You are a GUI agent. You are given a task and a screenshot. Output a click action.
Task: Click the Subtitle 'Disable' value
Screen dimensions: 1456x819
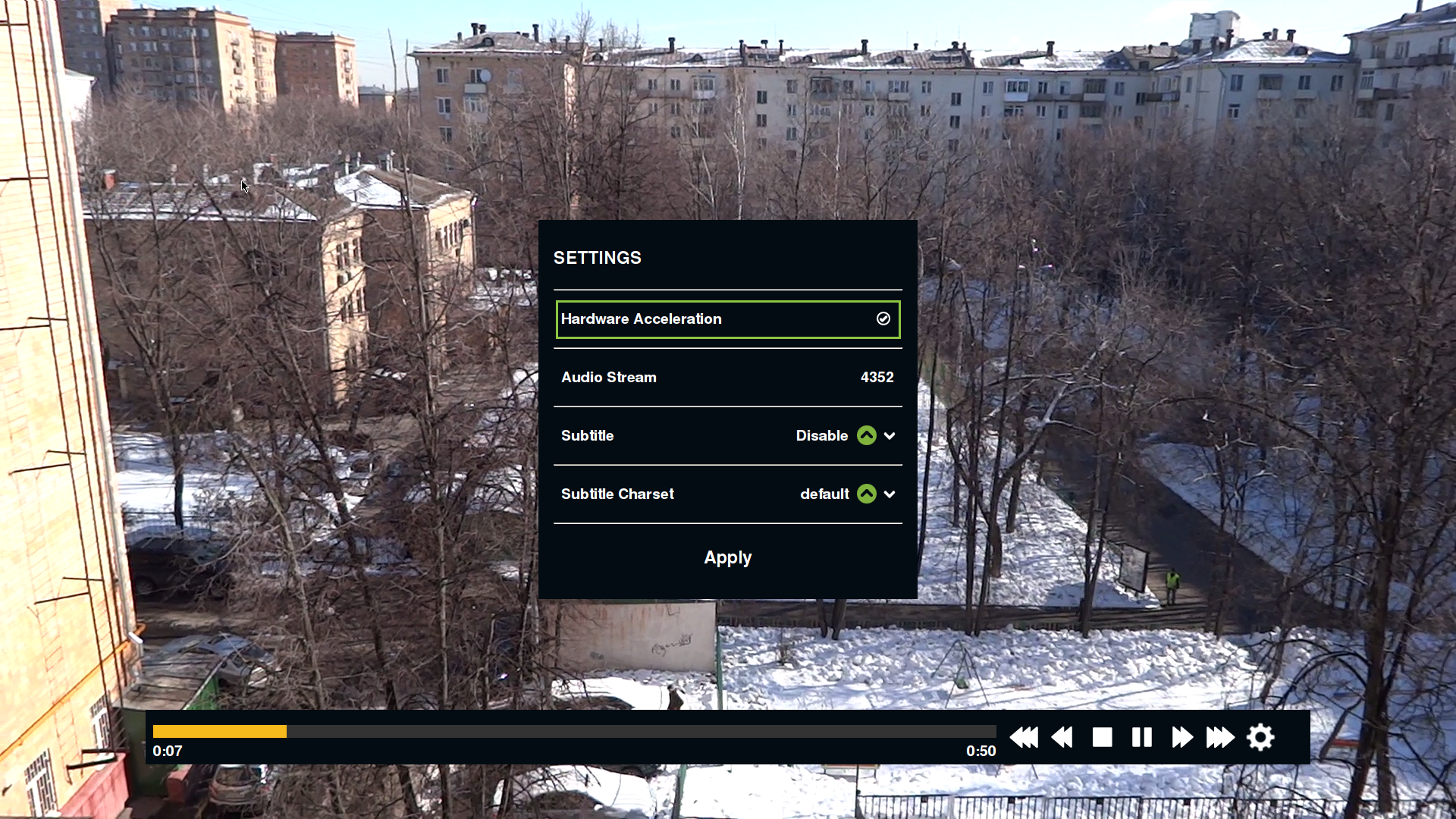point(821,436)
